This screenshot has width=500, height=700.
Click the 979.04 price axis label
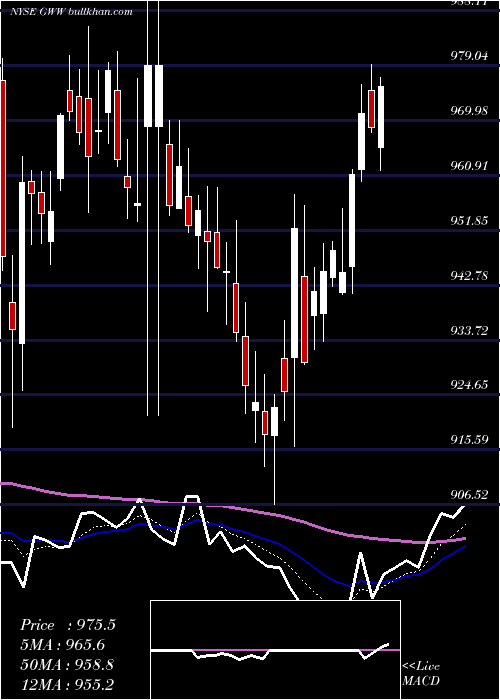(x=468, y=56)
